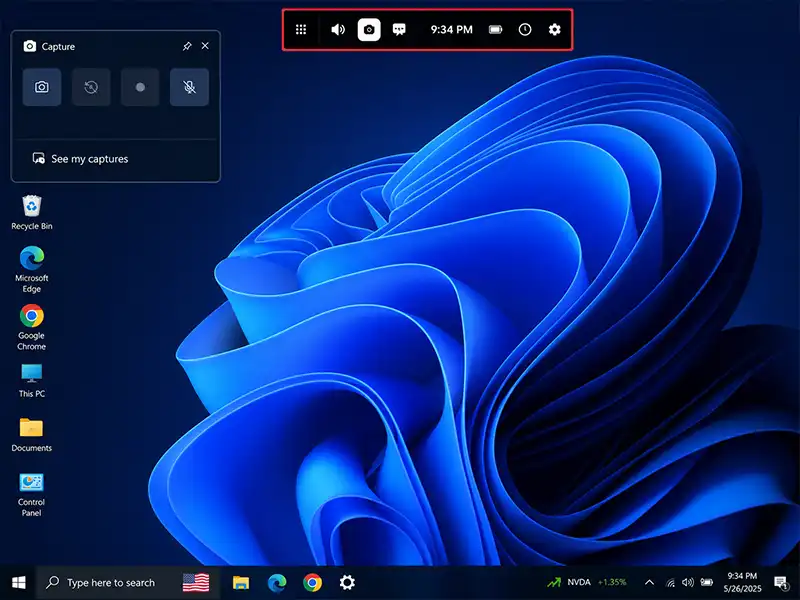Take a screenshot with the camera button
The width and height of the screenshot is (800, 600).
[42, 87]
